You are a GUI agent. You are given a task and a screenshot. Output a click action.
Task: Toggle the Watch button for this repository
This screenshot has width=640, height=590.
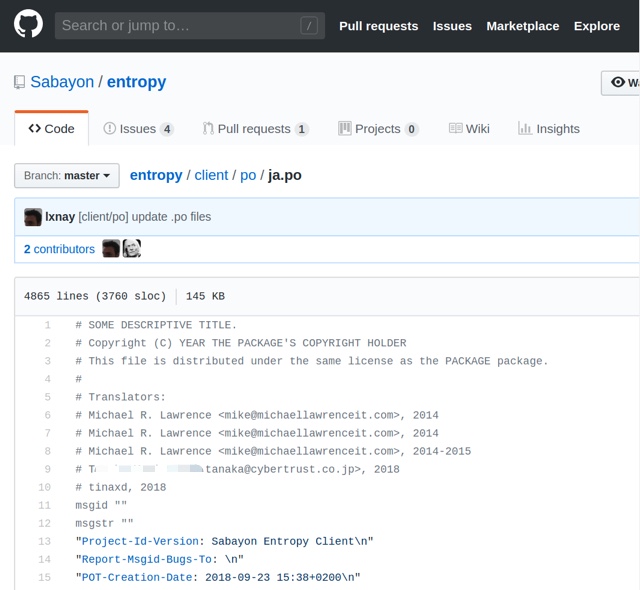click(x=621, y=82)
